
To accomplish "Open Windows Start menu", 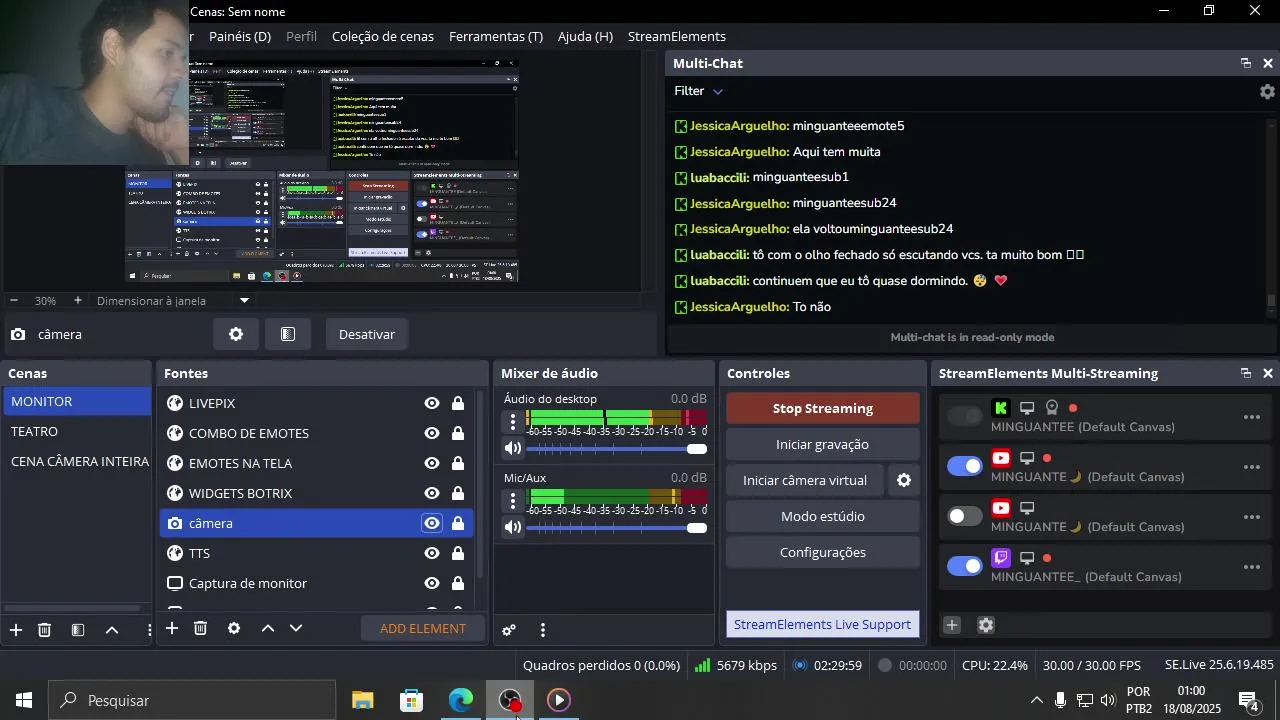I will tap(24, 700).
